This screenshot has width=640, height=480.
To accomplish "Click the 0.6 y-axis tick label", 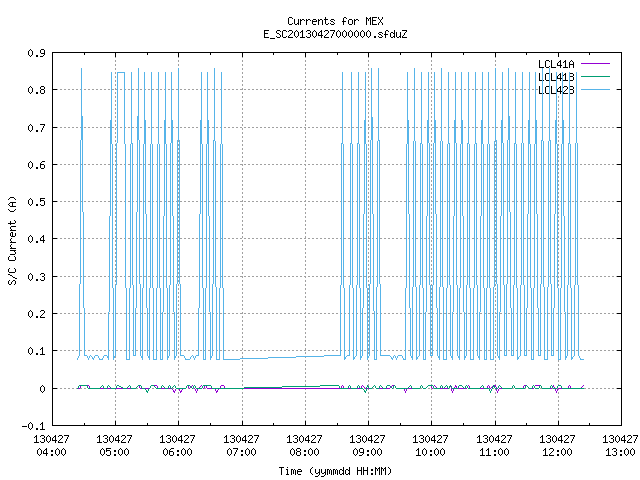I will pos(36,164).
